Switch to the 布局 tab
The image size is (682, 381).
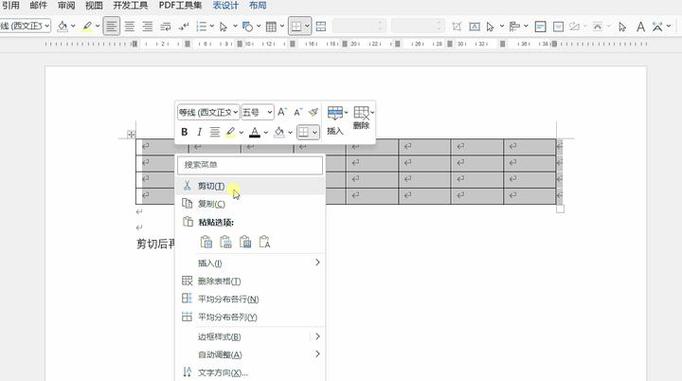257,6
